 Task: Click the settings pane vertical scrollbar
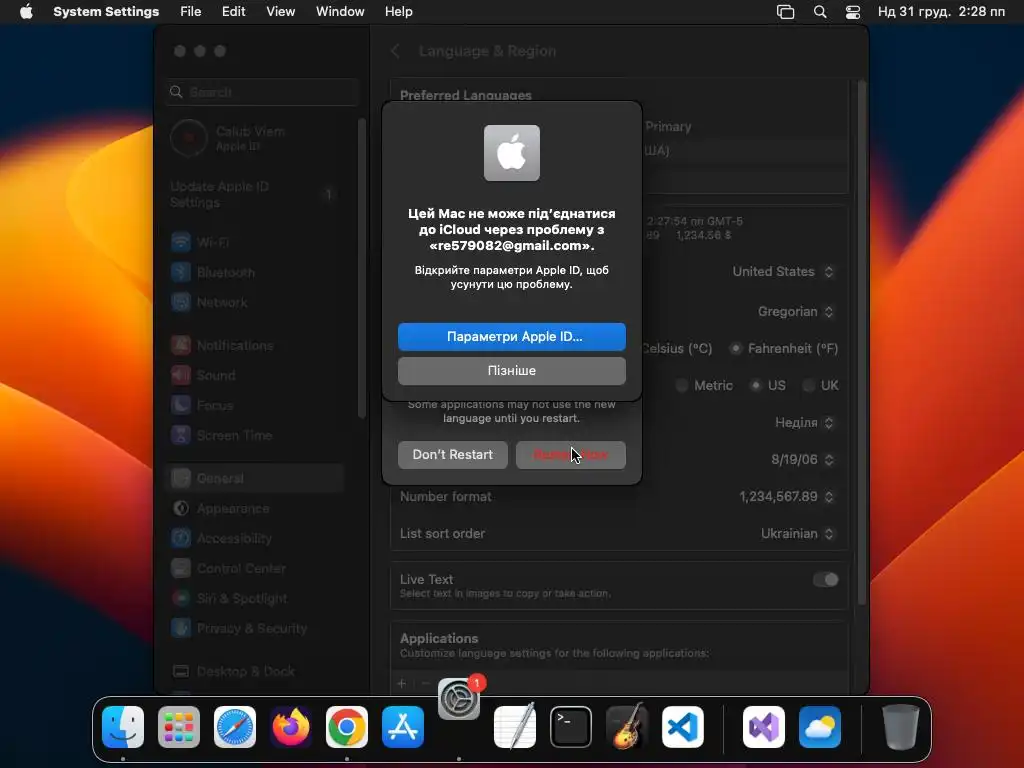861,340
